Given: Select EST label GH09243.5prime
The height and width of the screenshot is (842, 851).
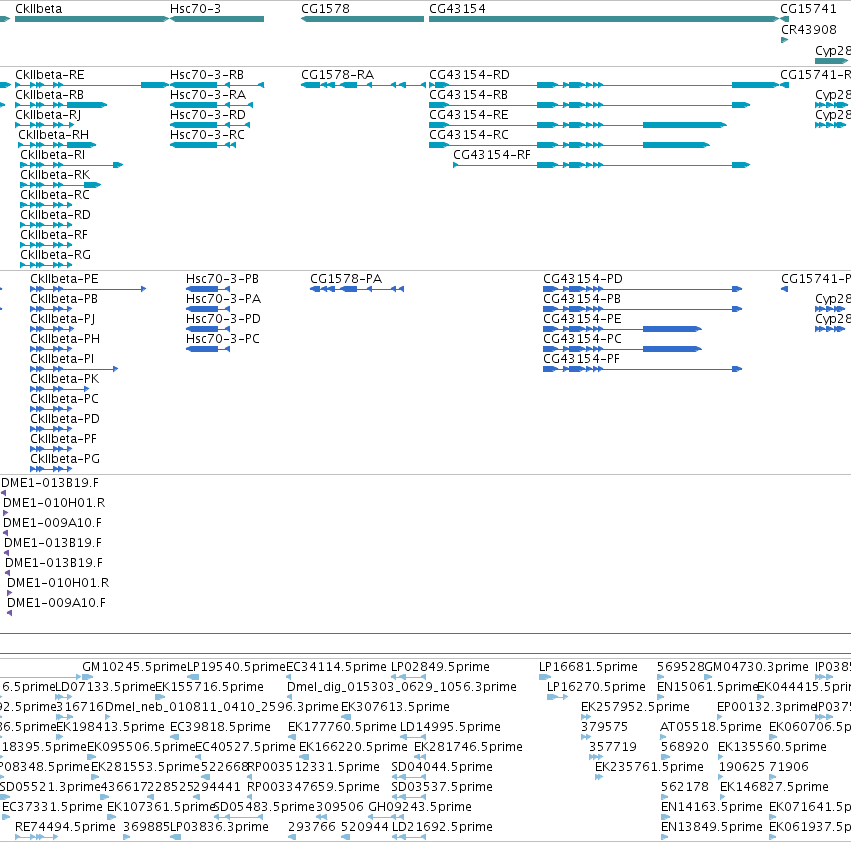Looking at the screenshot, I should [420, 807].
